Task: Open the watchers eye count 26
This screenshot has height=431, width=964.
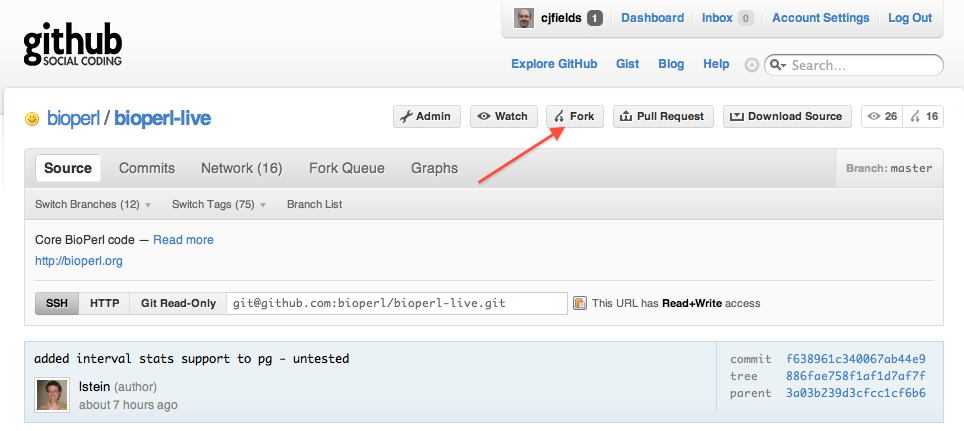Action: pyautogui.click(x=882, y=116)
